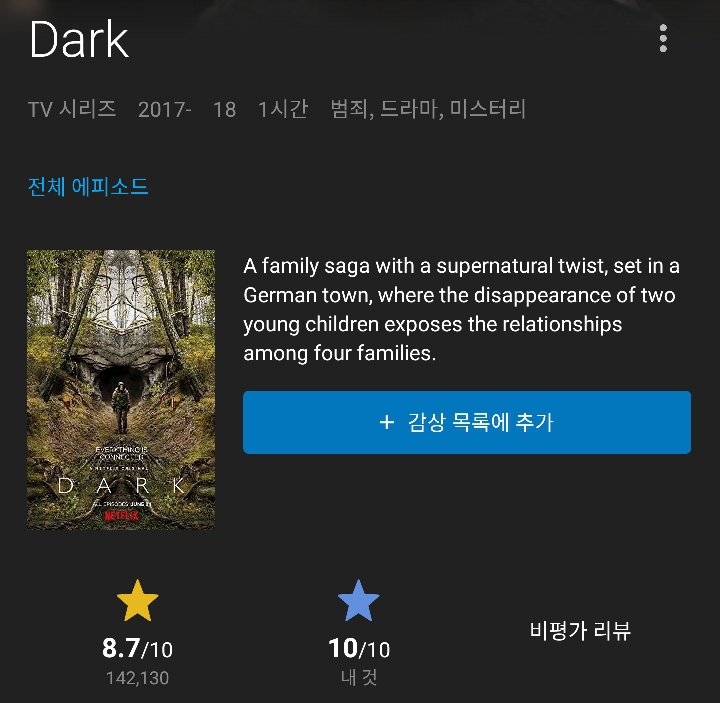Open the three-dot overflow menu
The height and width of the screenshot is (703, 720).
point(663,38)
